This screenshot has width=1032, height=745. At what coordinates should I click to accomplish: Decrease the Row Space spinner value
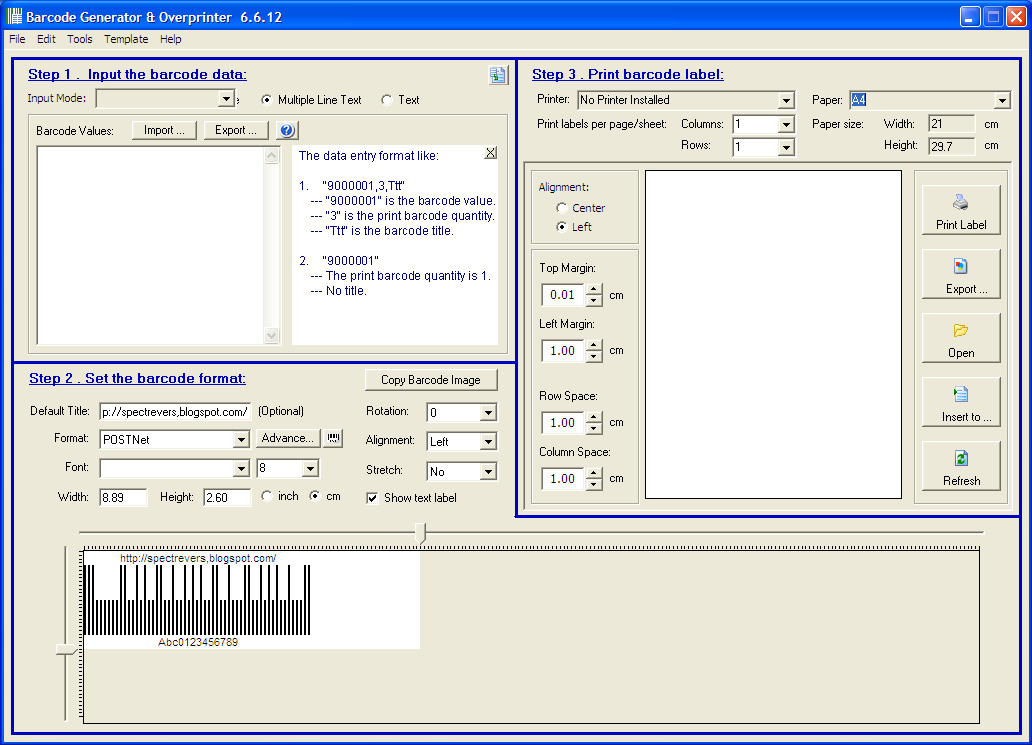594,428
